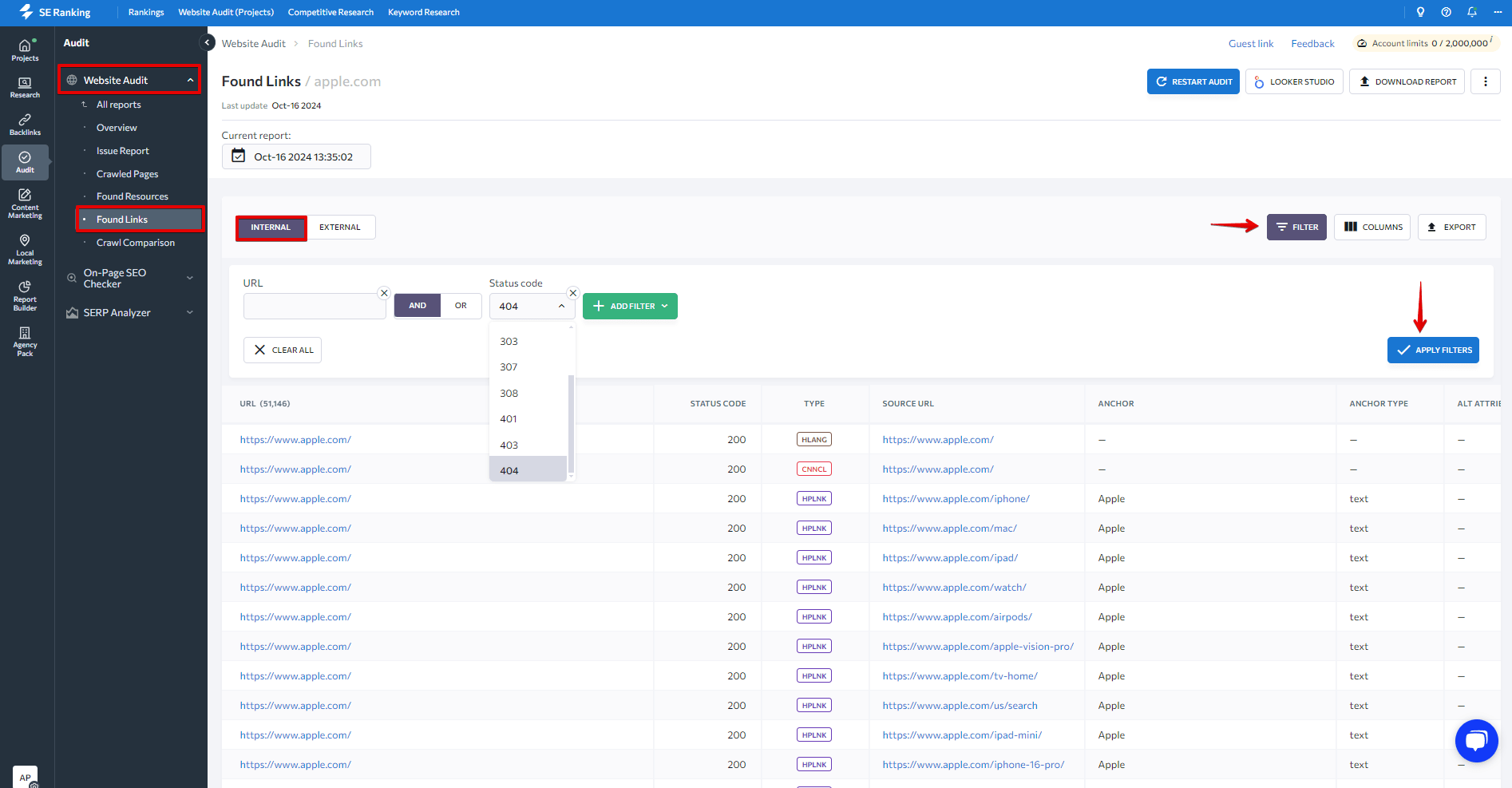1512x788 pixels.
Task: Open Overview in the audit sidebar
Action: tap(117, 128)
